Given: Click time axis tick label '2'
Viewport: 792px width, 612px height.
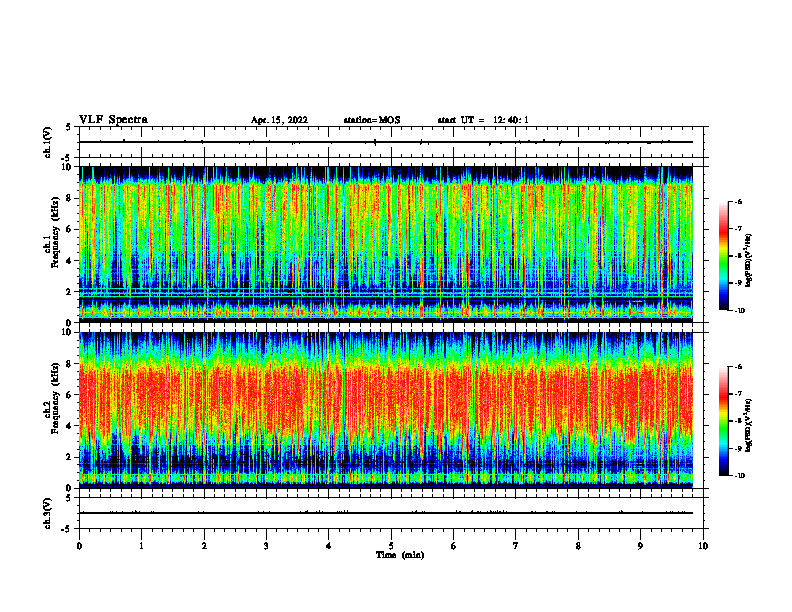Looking at the screenshot, I should 204,546.
